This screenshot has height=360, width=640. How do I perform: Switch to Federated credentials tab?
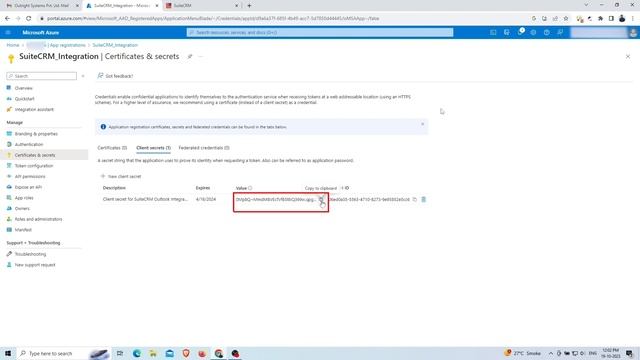204,148
